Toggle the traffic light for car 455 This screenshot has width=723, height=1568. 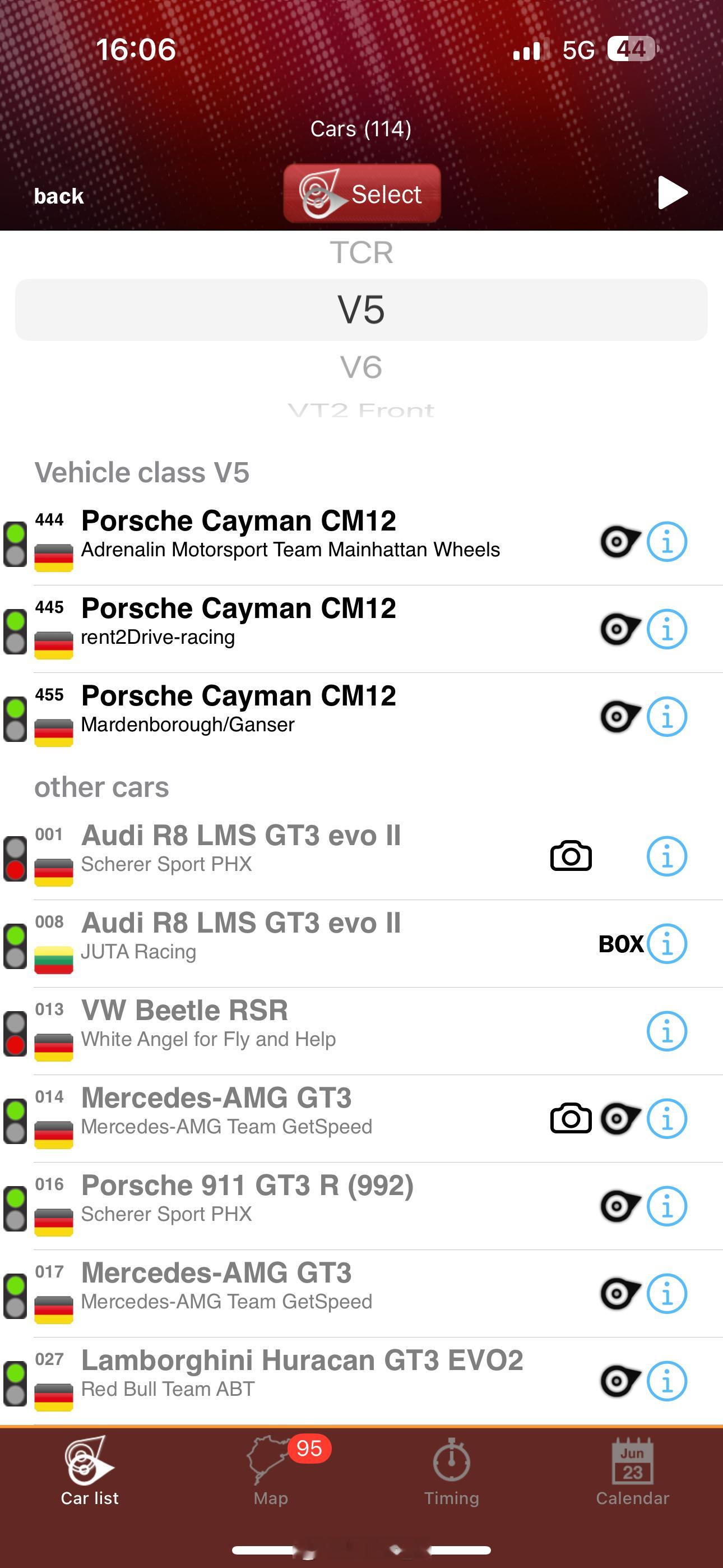click(15, 720)
